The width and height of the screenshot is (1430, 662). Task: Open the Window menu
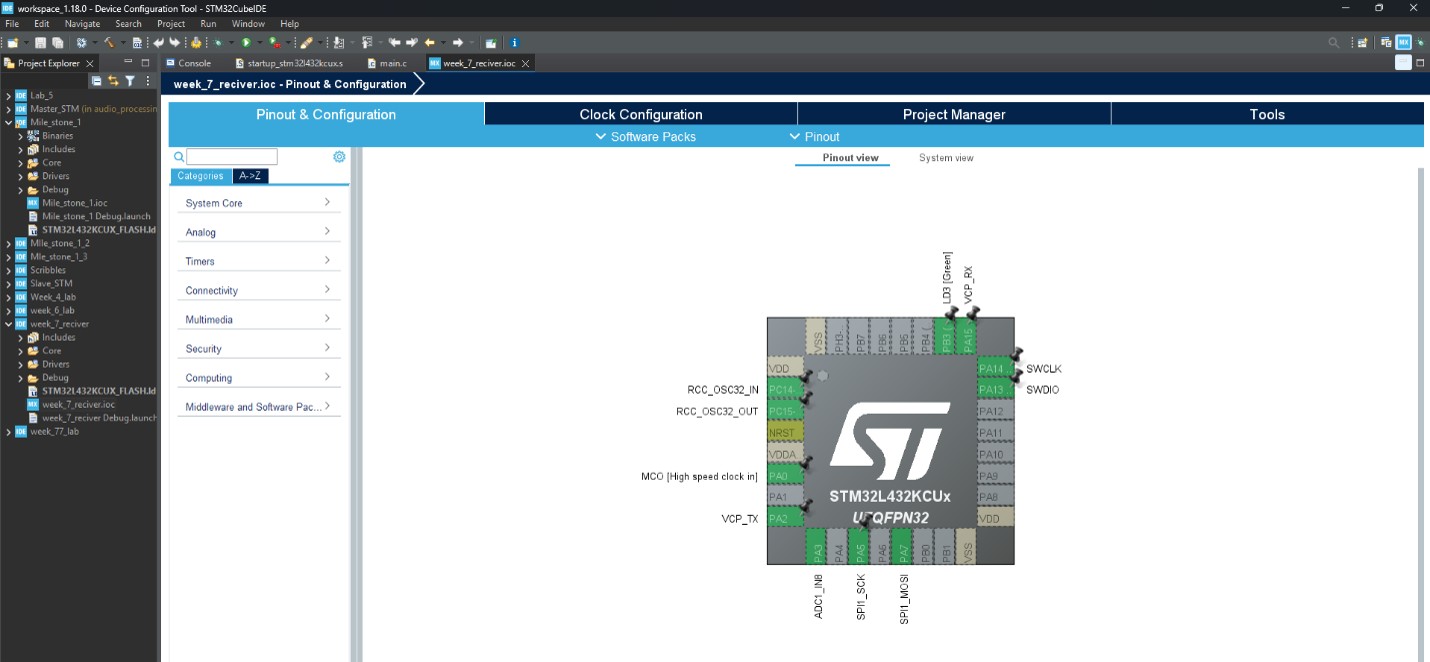(x=248, y=23)
